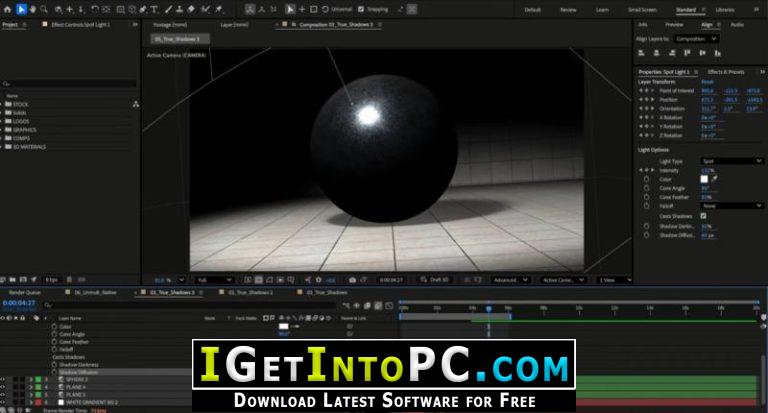768x413 pixels.
Task: Select the Eraser tool
Action: 191,9
